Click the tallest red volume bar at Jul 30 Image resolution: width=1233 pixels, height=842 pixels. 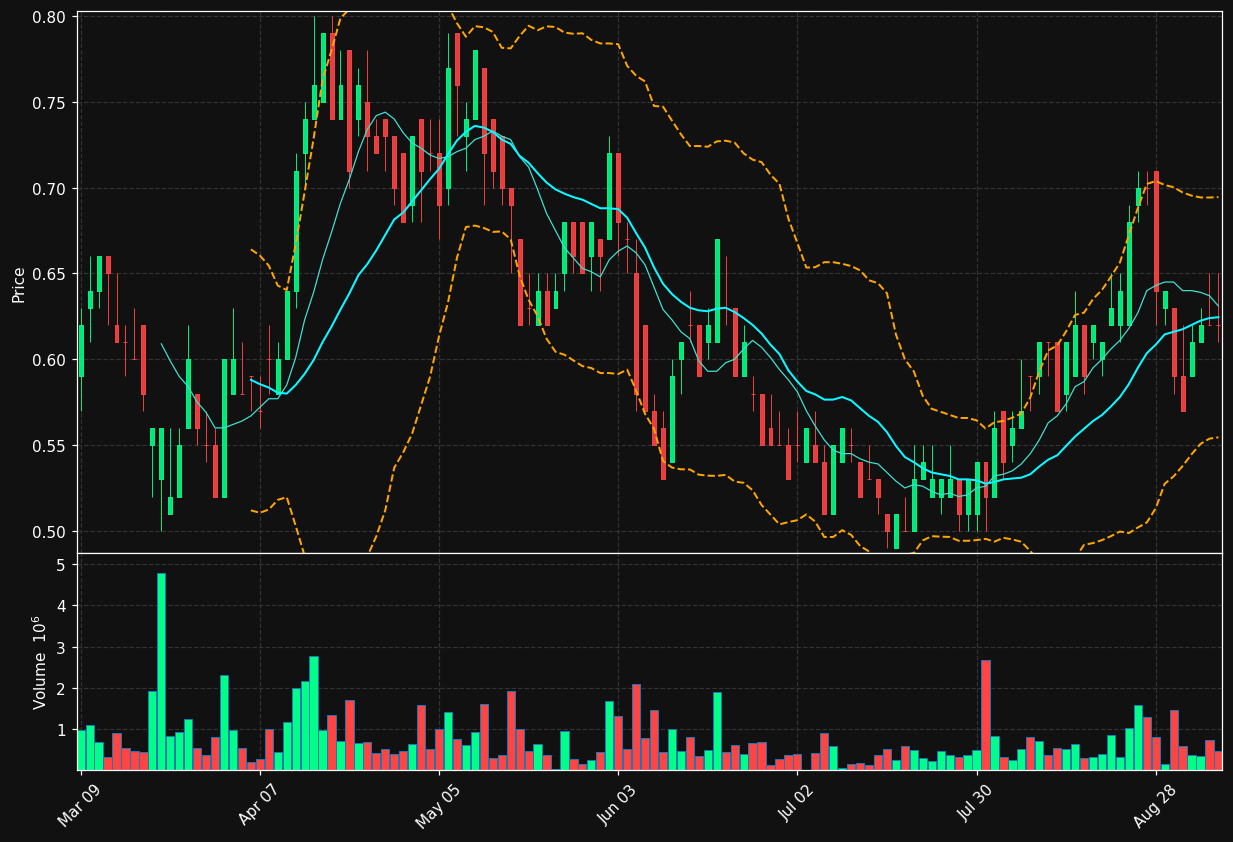point(986,715)
